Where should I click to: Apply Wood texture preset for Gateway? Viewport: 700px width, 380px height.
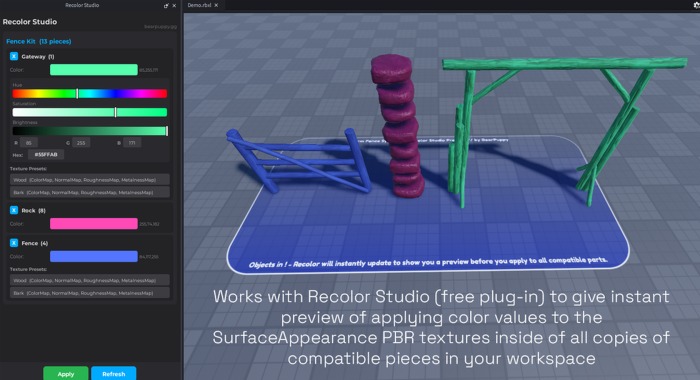tap(90, 180)
